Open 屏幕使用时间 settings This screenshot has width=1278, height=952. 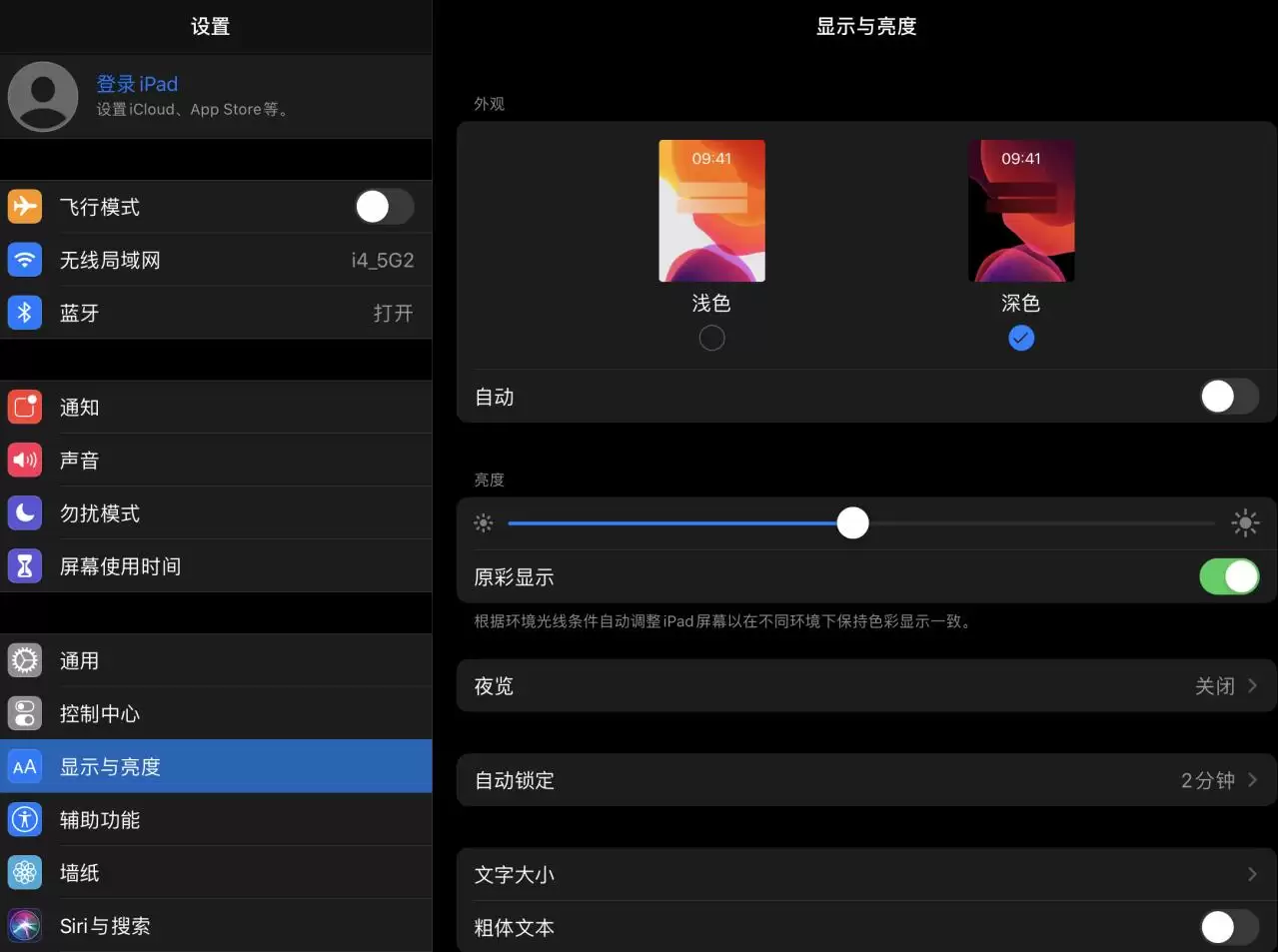(216, 565)
